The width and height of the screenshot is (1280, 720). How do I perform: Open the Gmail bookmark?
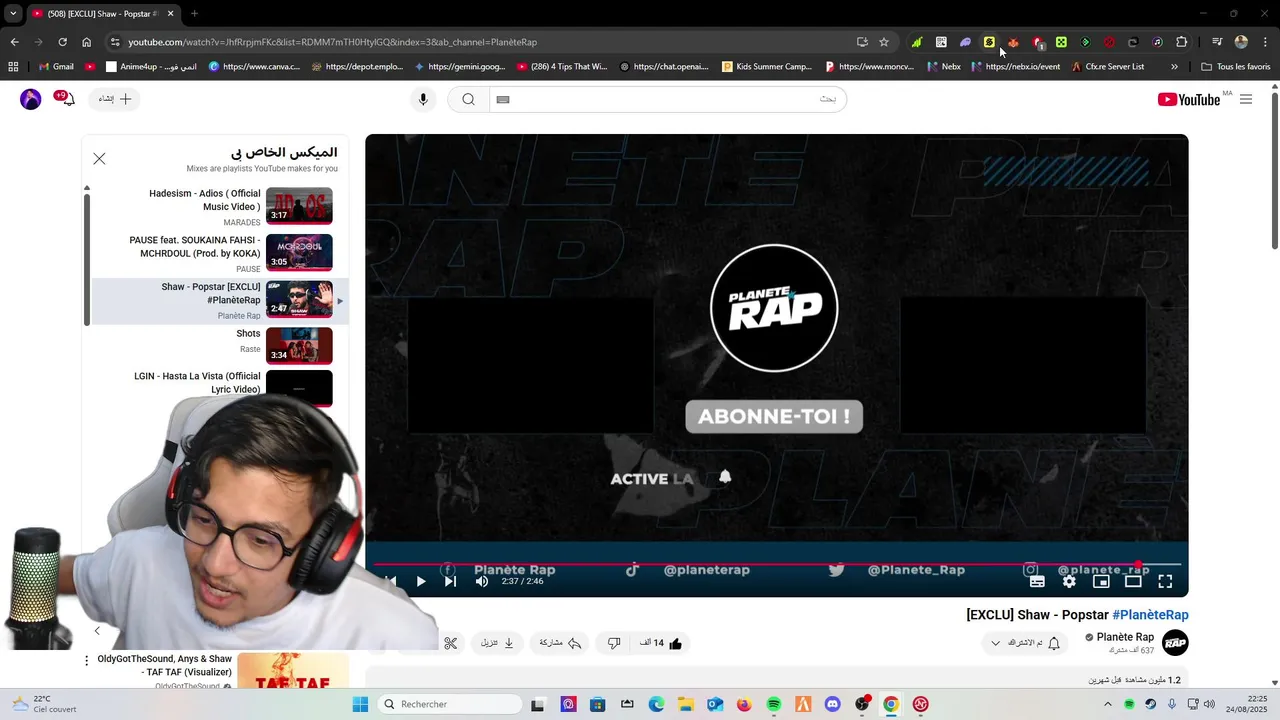(55, 67)
